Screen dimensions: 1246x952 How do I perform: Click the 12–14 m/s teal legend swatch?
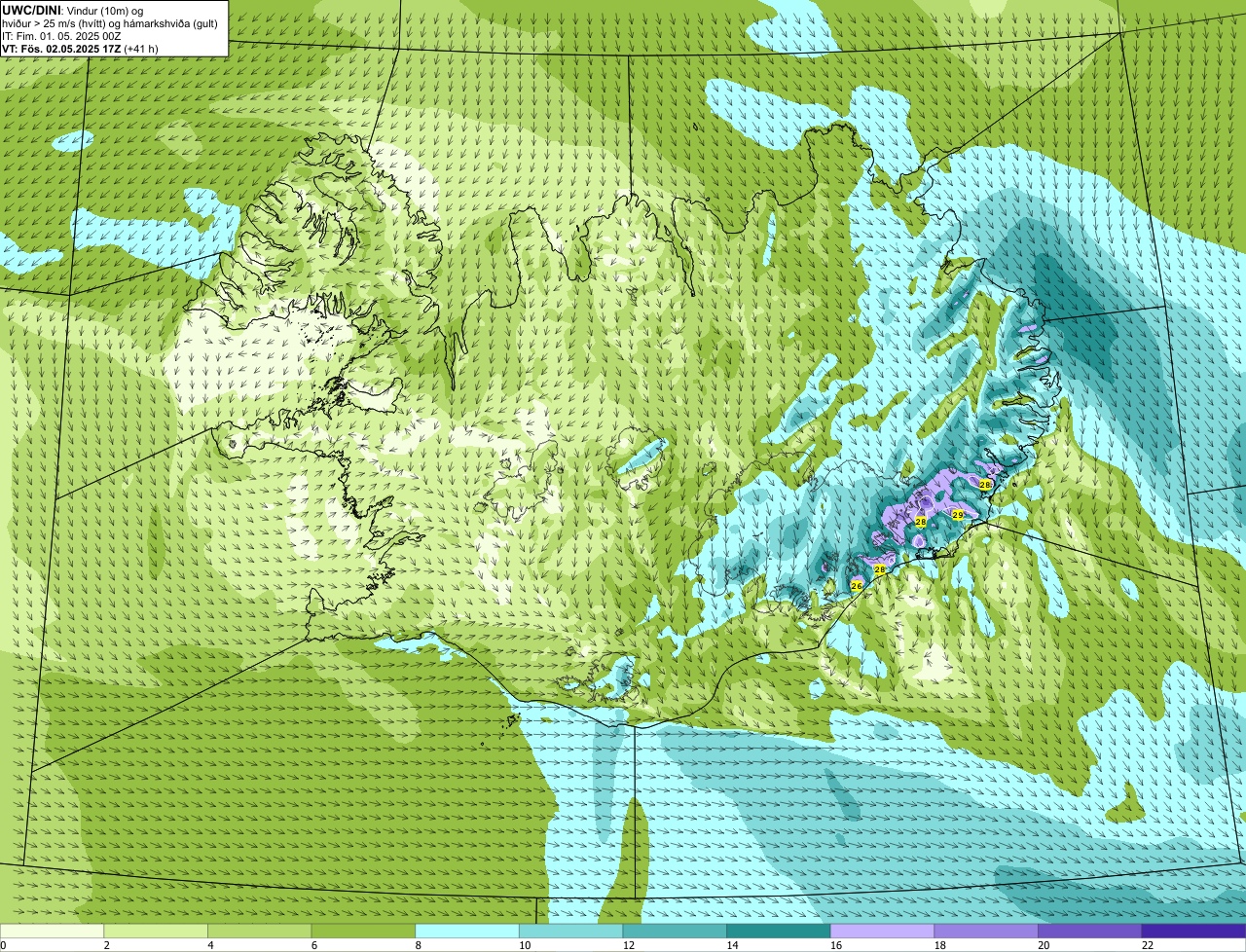tap(675, 931)
